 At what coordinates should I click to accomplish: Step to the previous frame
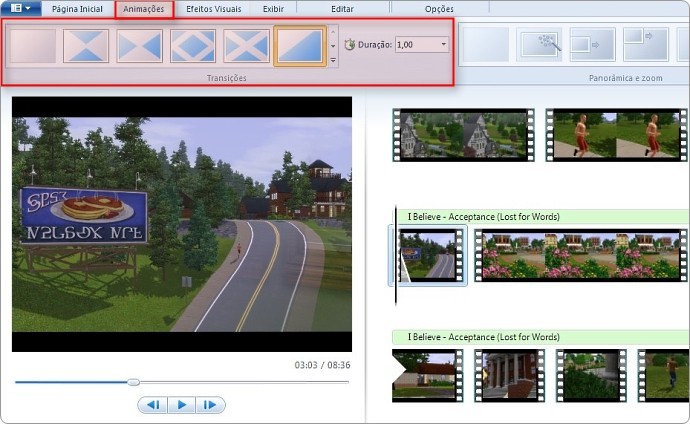(x=153, y=405)
